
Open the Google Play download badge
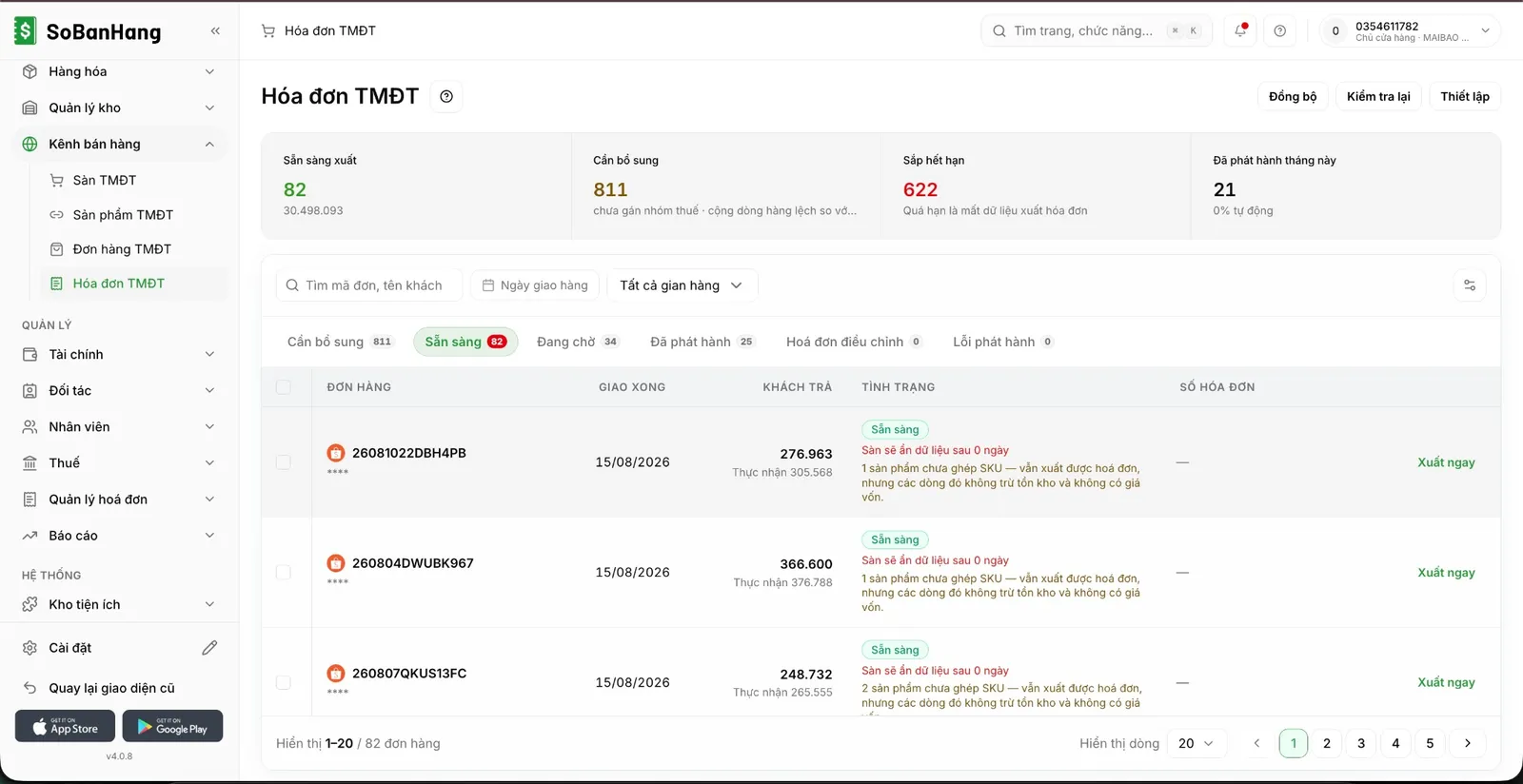coord(172,726)
